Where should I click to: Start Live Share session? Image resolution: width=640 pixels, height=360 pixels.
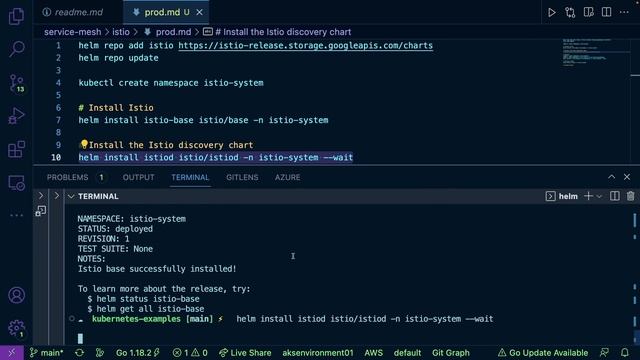245,353
